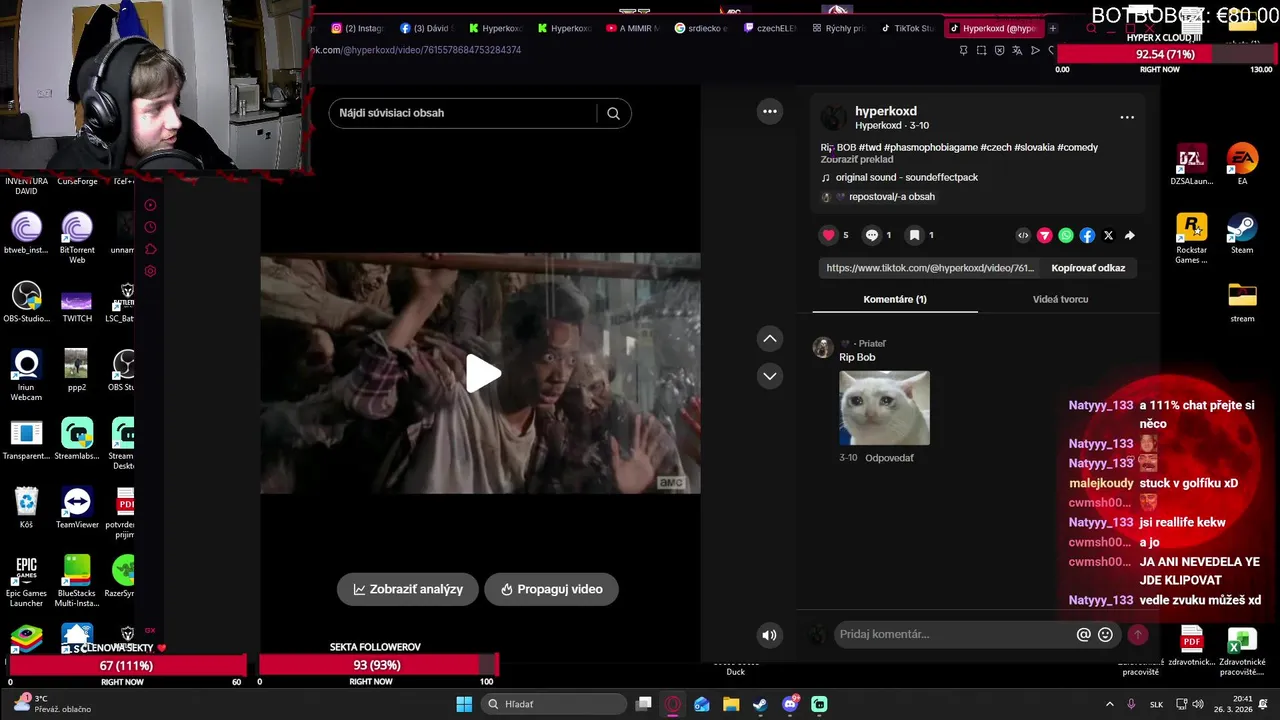The width and height of the screenshot is (1280, 720).
Task: Open hyperkoxd profile avatar
Action: [833, 118]
